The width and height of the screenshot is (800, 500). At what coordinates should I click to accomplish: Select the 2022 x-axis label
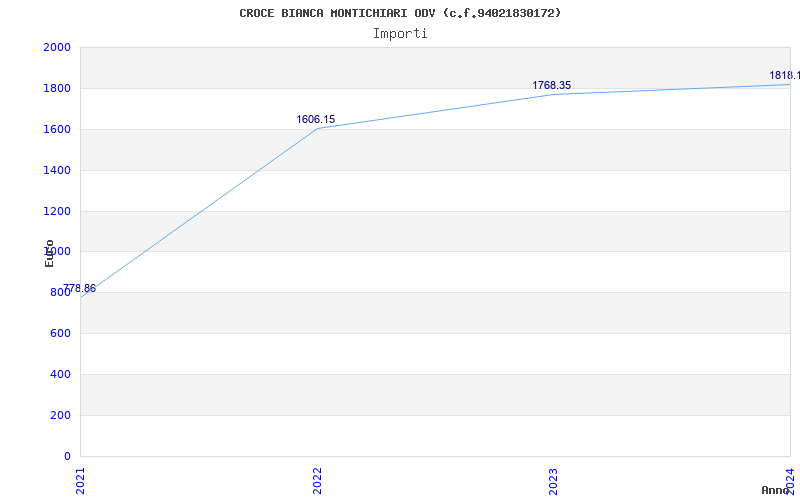(x=317, y=481)
